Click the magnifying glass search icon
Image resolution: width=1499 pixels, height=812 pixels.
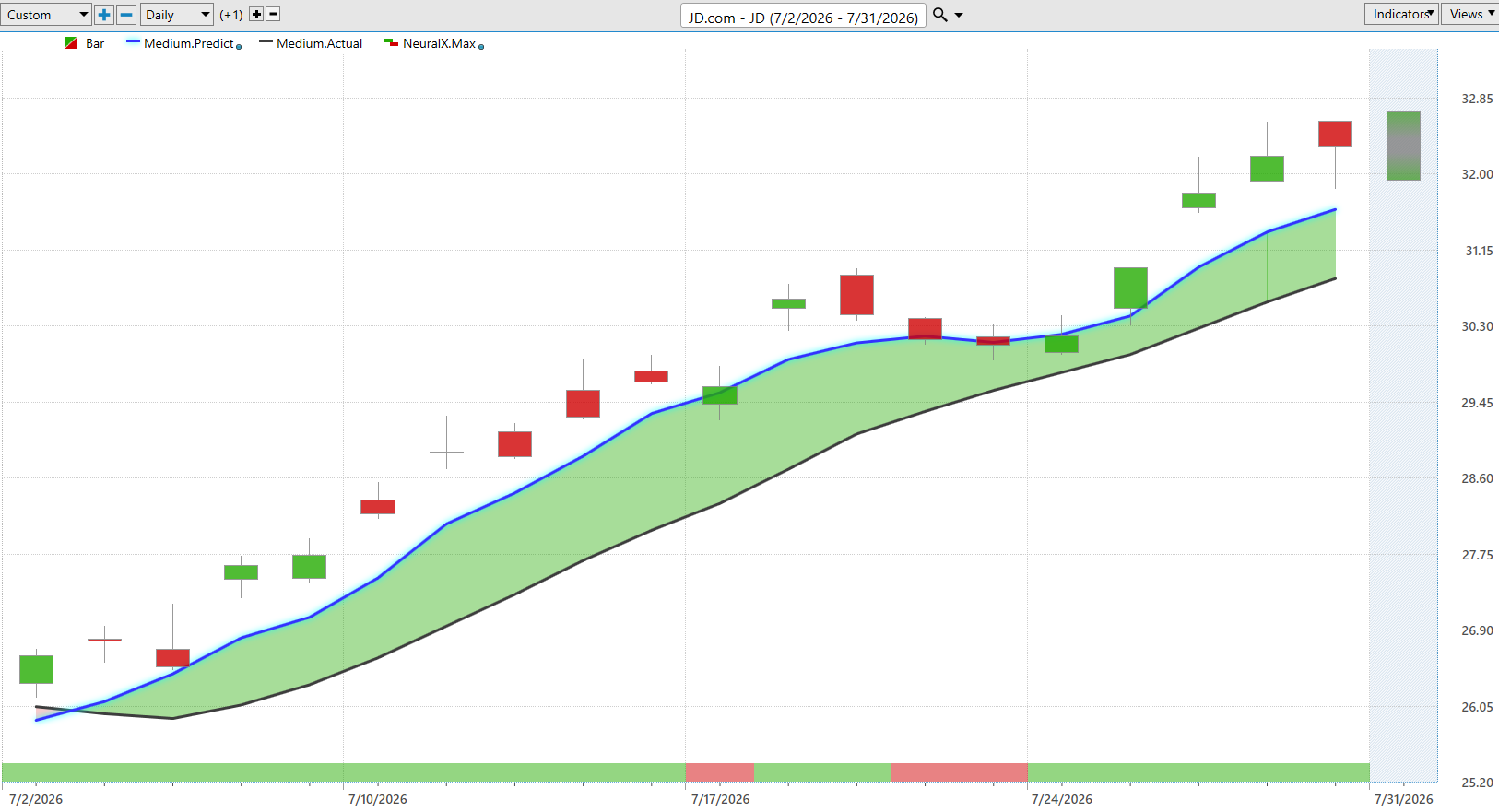(x=940, y=15)
